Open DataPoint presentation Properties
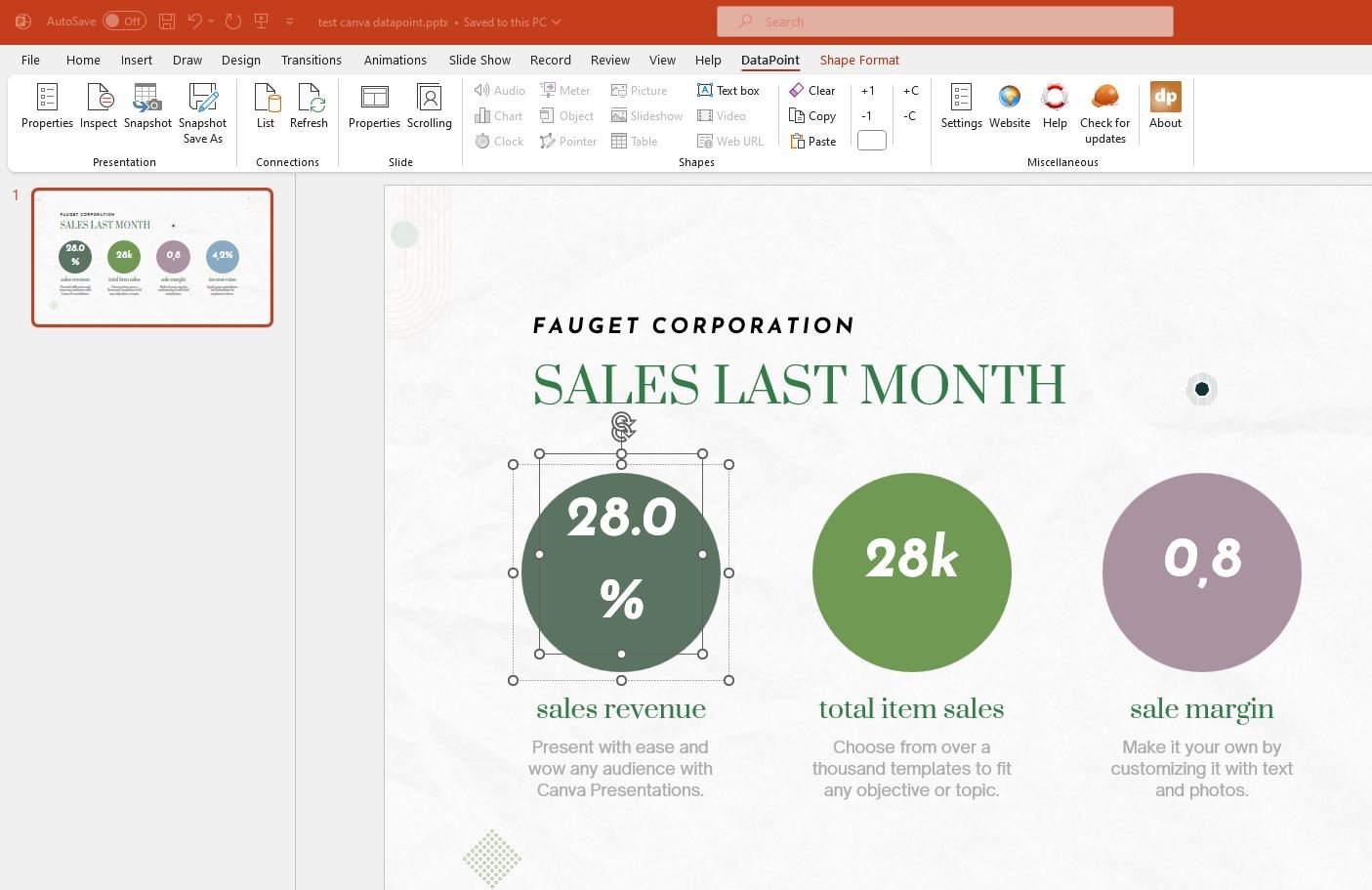 click(47, 106)
